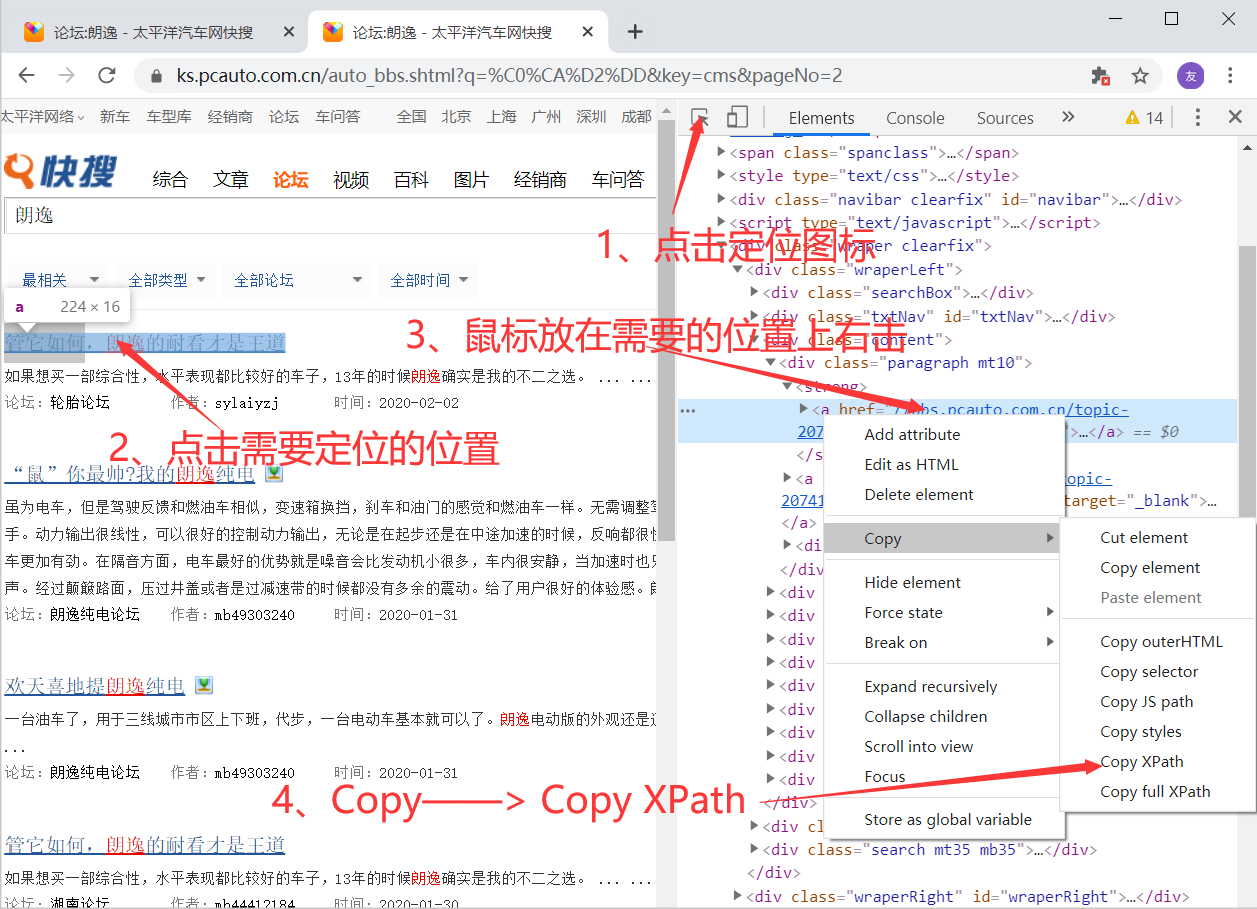Choose Delete element

pos(918,494)
